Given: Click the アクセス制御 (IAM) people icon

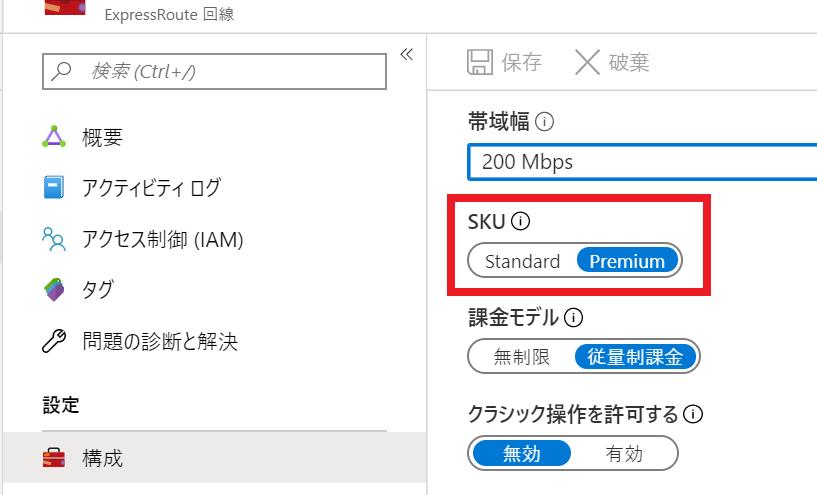Looking at the screenshot, I should 54,239.
